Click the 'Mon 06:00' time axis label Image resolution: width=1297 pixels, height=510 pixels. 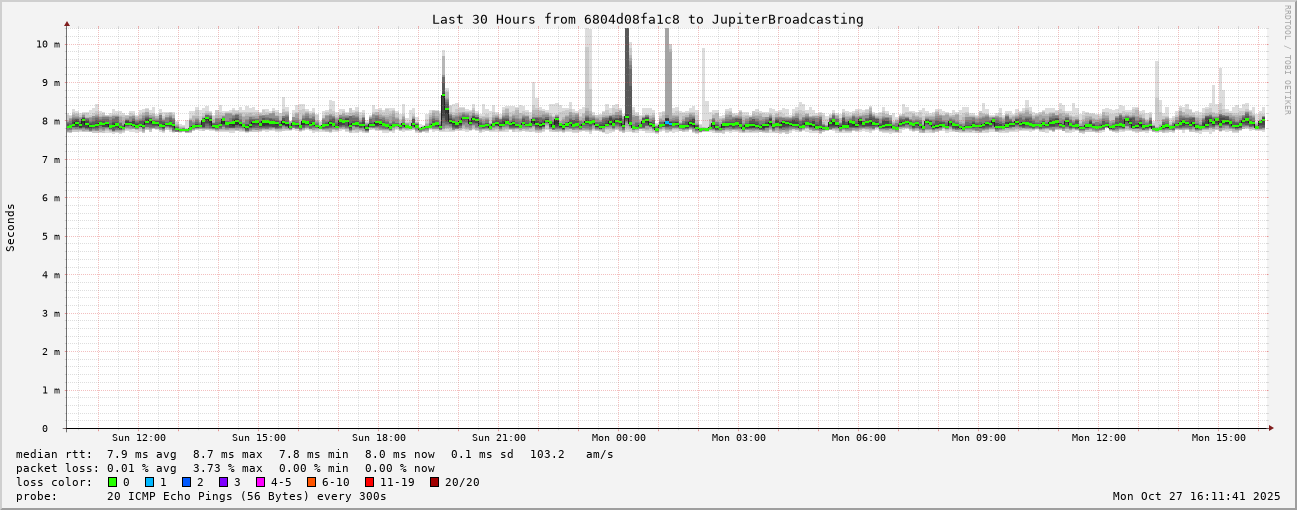coord(858,438)
